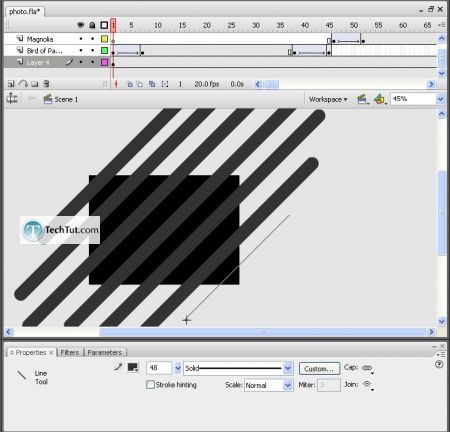Image resolution: width=450 pixels, height=432 pixels.
Task: Click the Modify Onion Markers icon
Action: pos(165,84)
